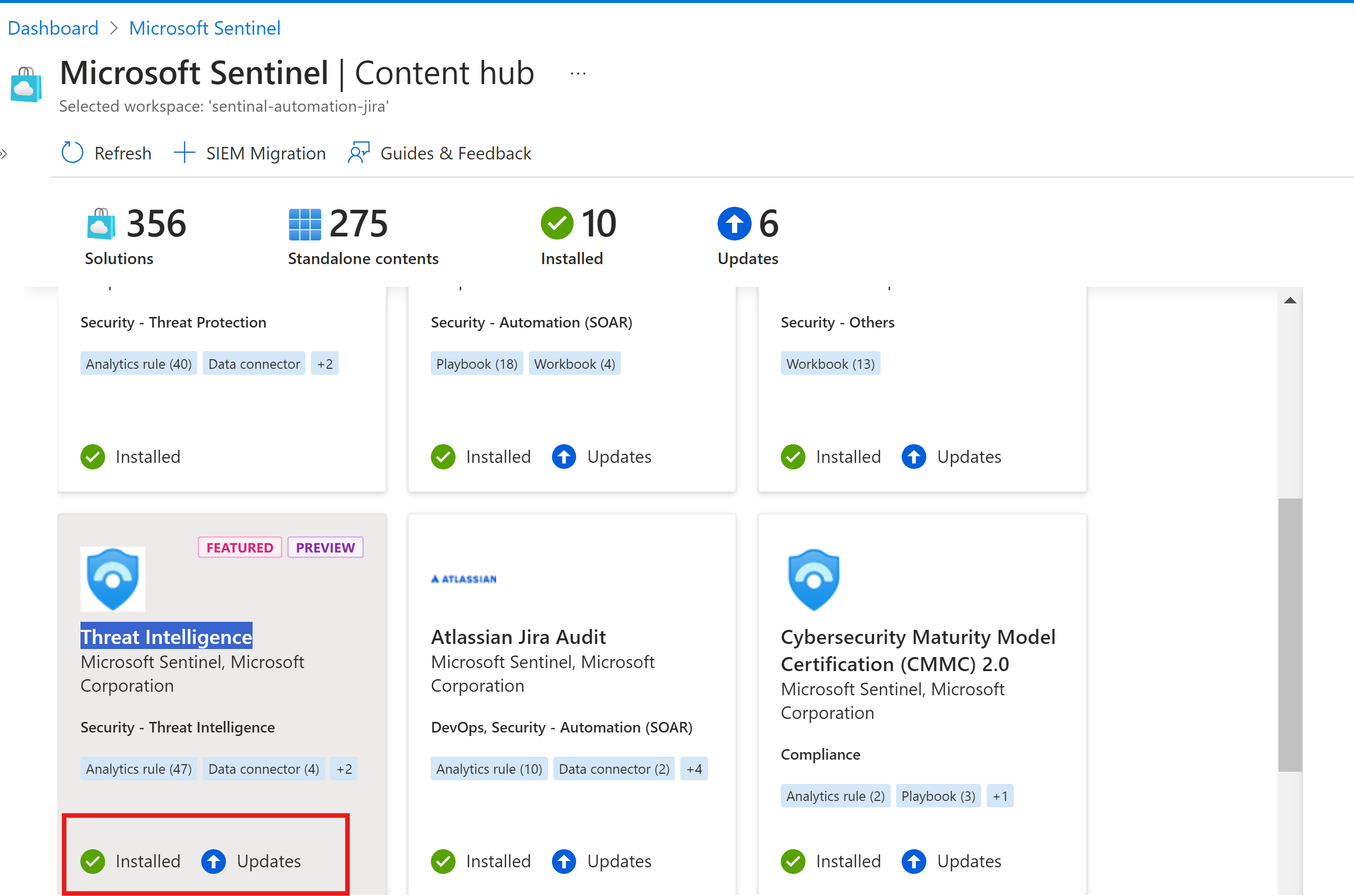Click the plus icon for SIEM Migration
Screen dimensions: 1354x896
pos(184,153)
